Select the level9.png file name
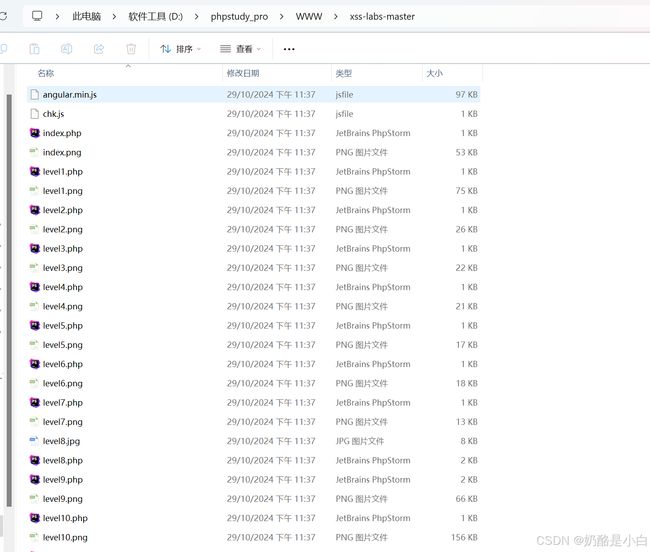The width and height of the screenshot is (650, 552). click(x=63, y=499)
